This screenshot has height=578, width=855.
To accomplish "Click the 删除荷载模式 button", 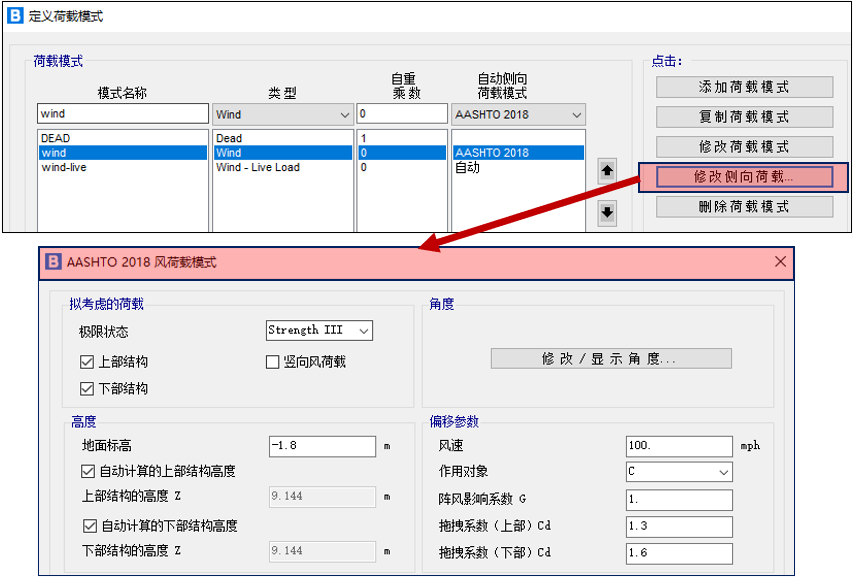I will tap(744, 207).
